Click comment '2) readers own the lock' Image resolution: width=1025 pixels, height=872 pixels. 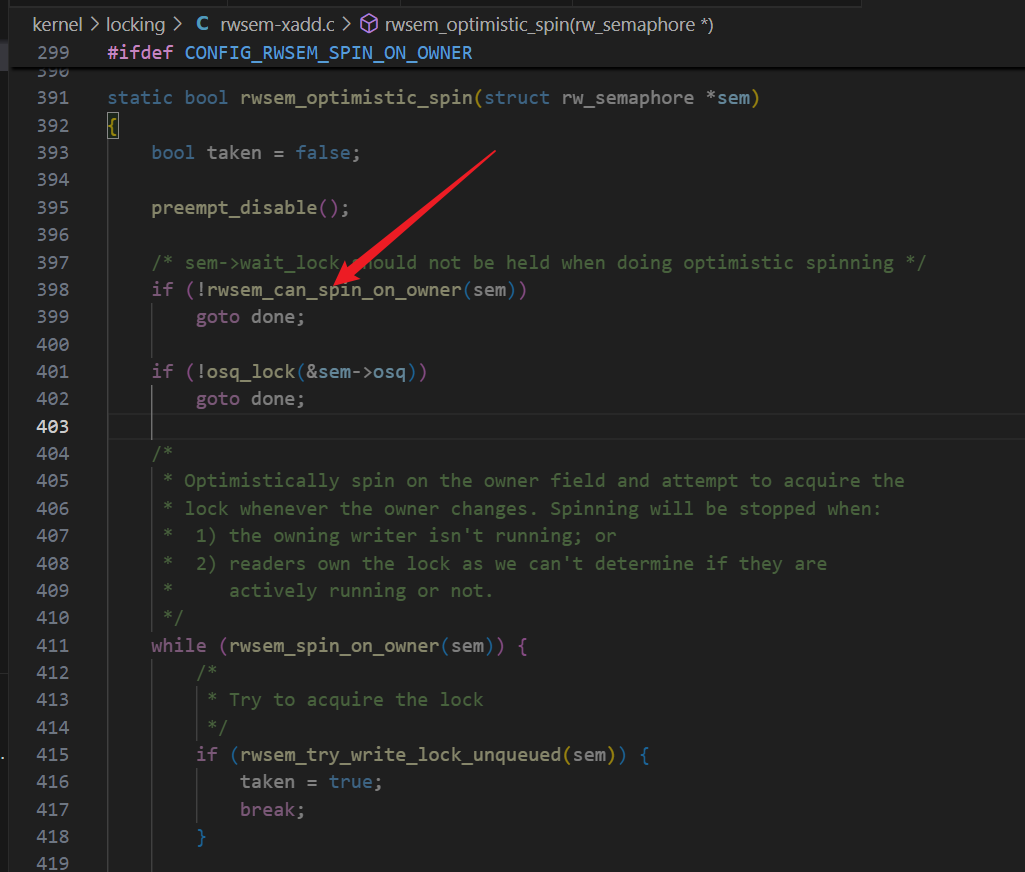pos(511,564)
